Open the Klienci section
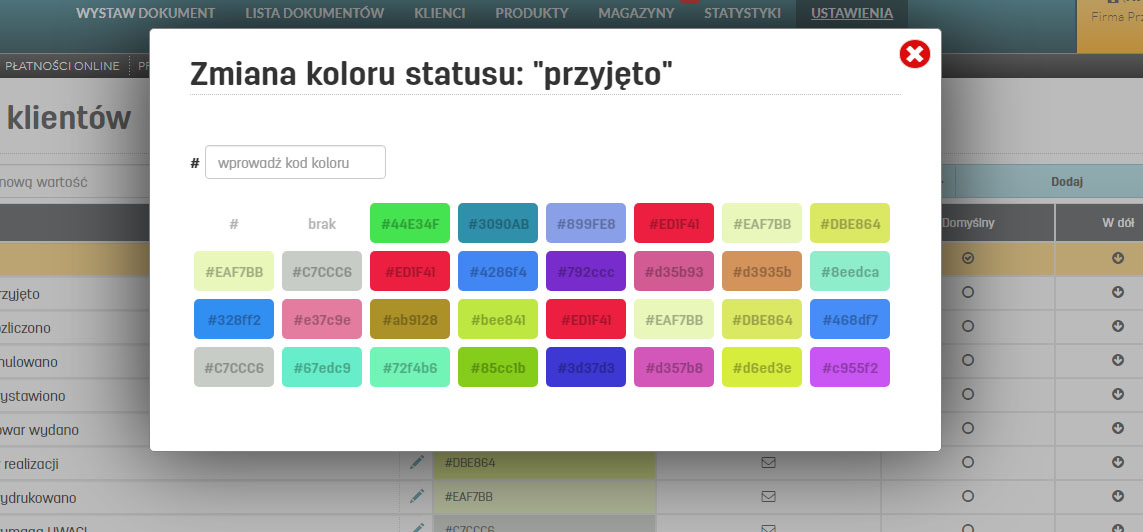Viewport: 1143px width, 532px height. pos(440,13)
